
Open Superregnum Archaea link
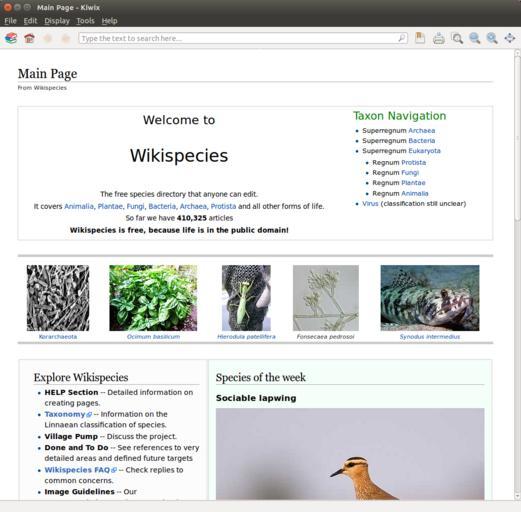[x=421, y=130]
